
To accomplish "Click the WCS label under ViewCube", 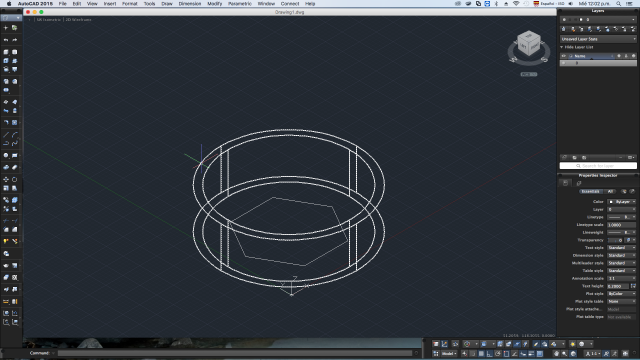I will coord(529,74).
